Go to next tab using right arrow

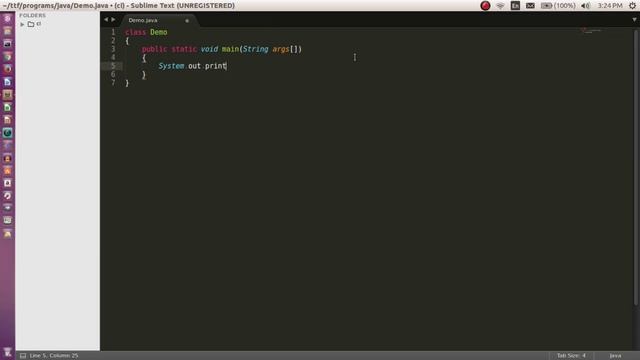[x=113, y=19]
